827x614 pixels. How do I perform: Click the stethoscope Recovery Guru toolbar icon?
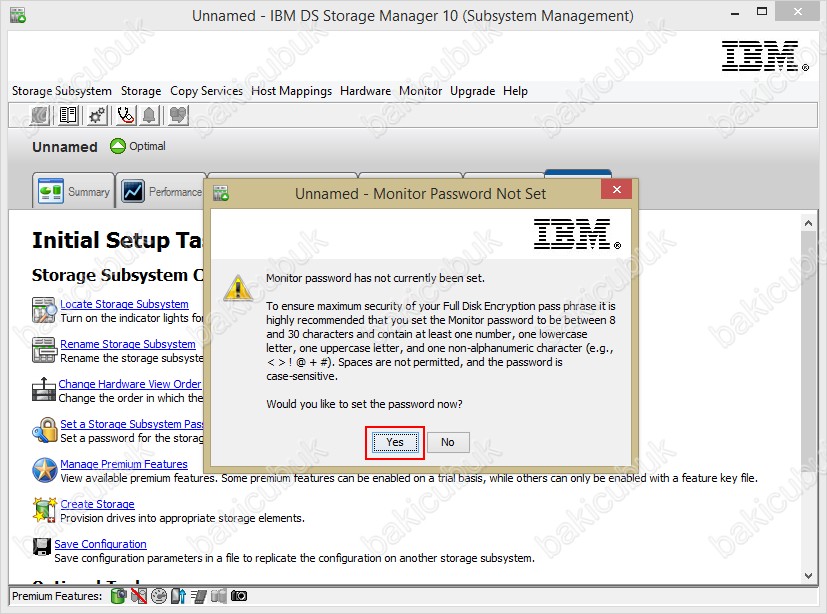click(125, 115)
